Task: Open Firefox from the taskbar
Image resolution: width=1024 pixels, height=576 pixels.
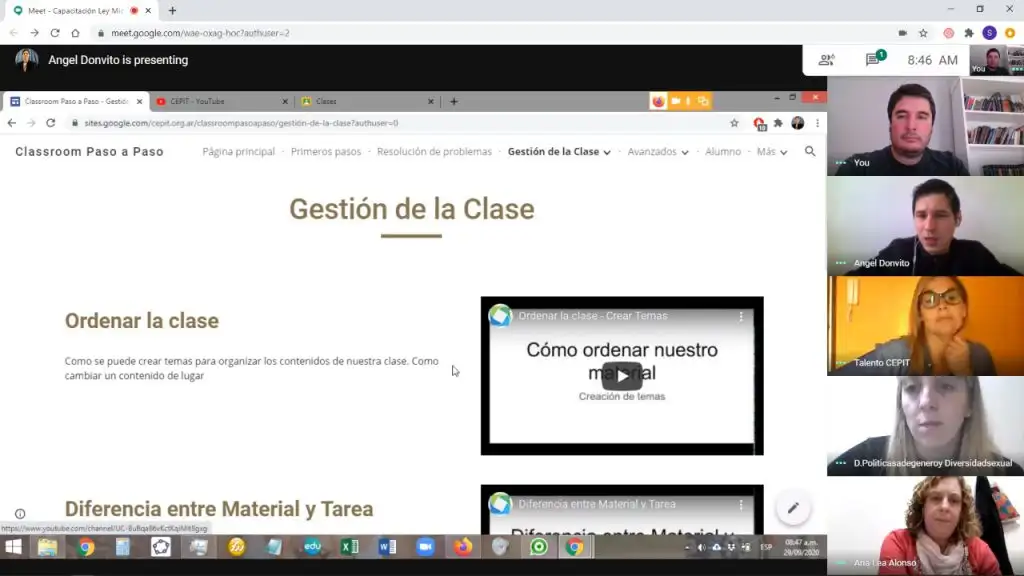Action: tap(463, 547)
